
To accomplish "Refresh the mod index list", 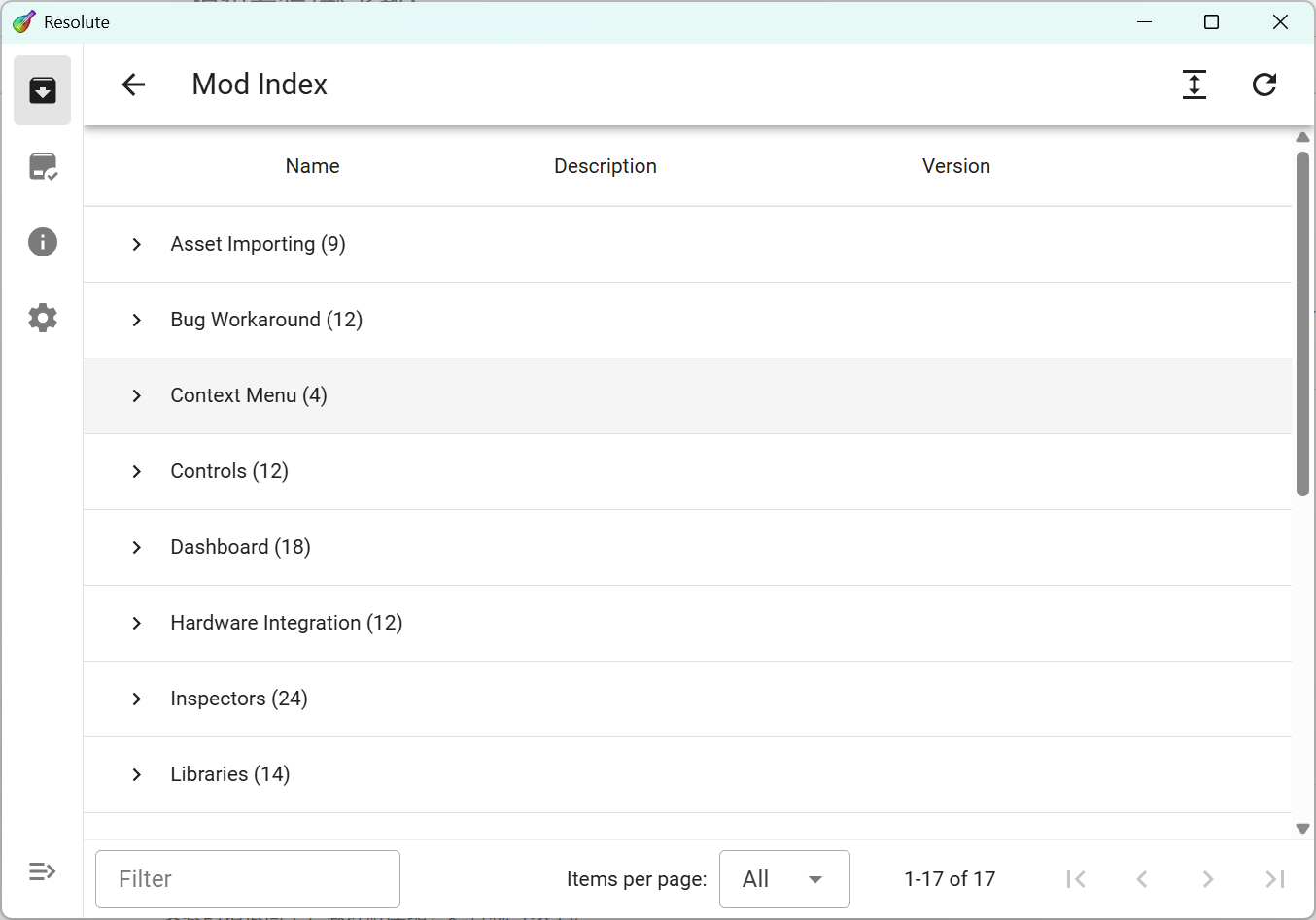I will [1264, 85].
